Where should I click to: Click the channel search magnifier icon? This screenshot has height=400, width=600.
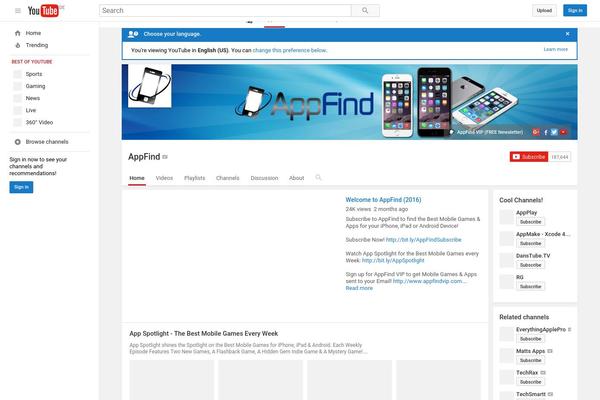click(x=318, y=178)
